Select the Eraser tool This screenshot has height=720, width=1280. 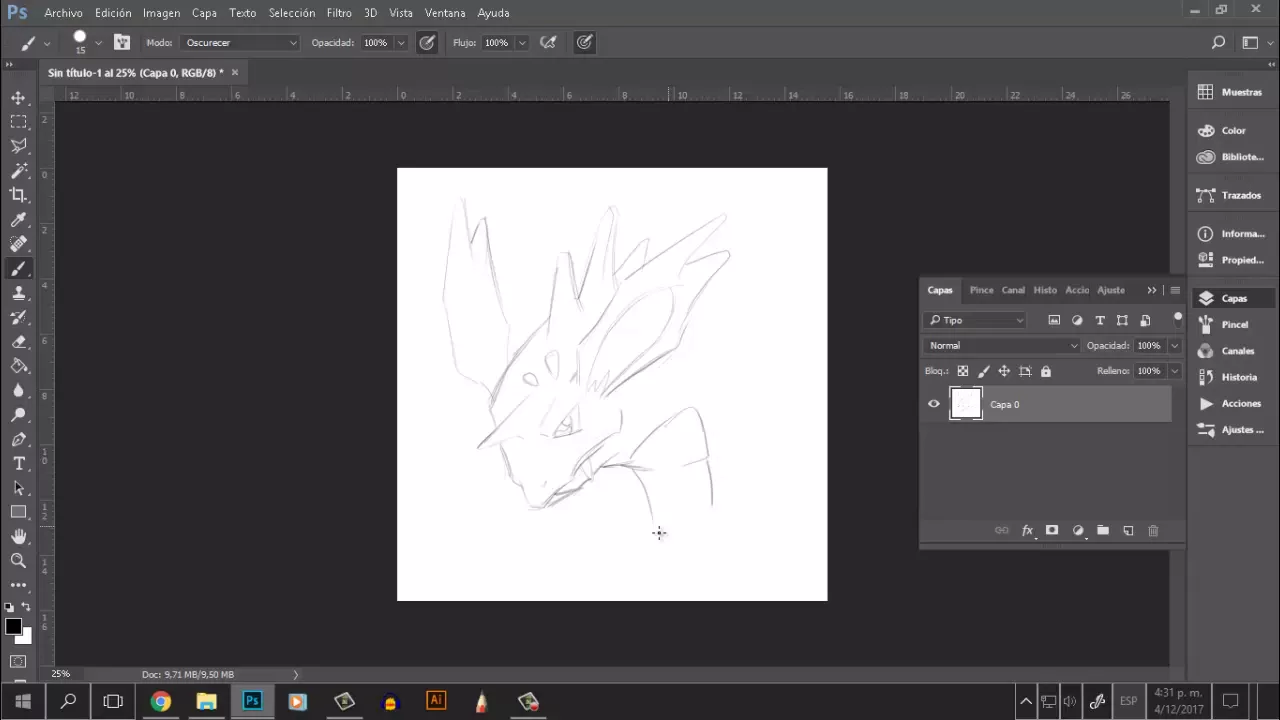coord(18,342)
